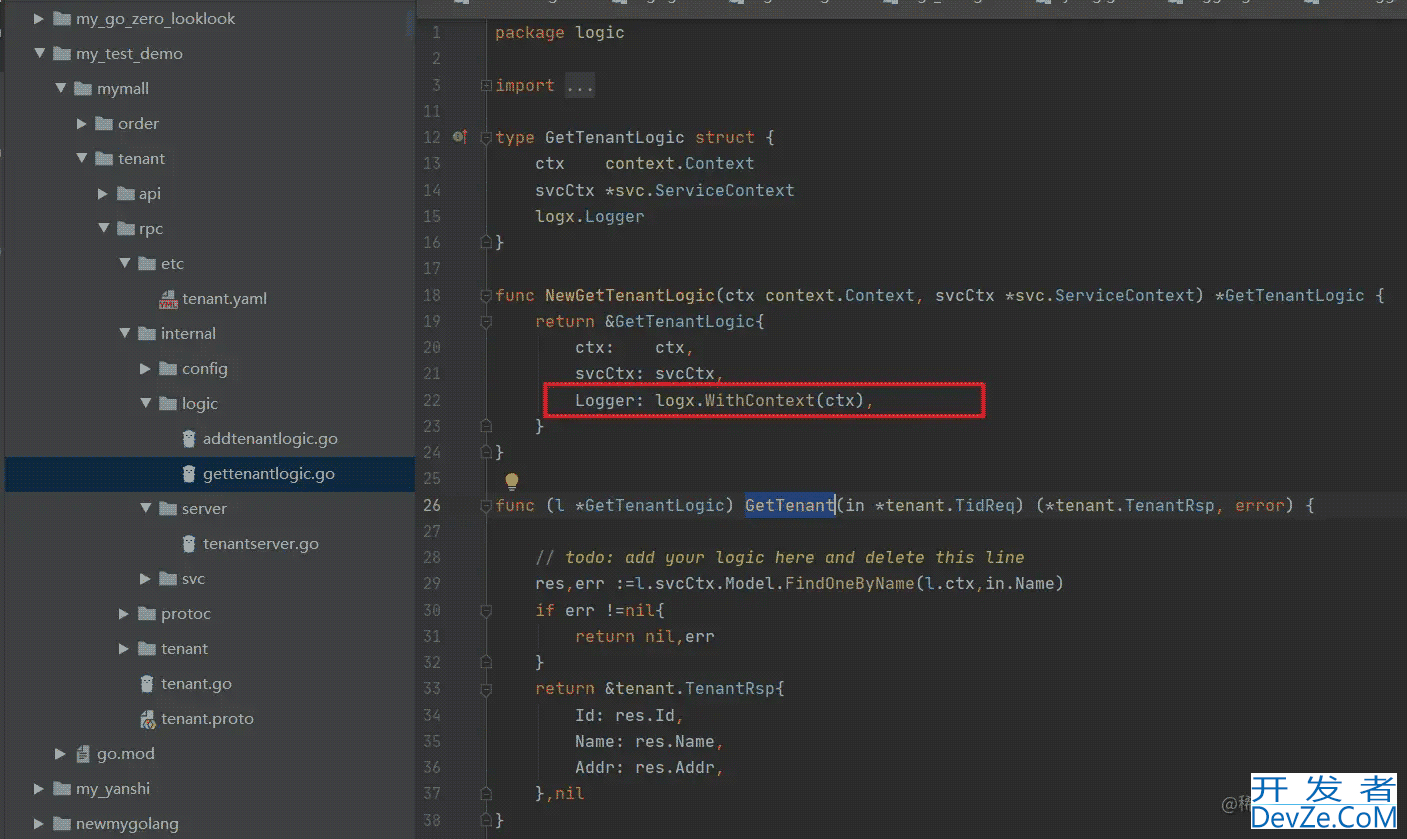This screenshot has width=1407, height=839.
Task: Fold the if err block at line 30
Action: pyautogui.click(x=486, y=610)
